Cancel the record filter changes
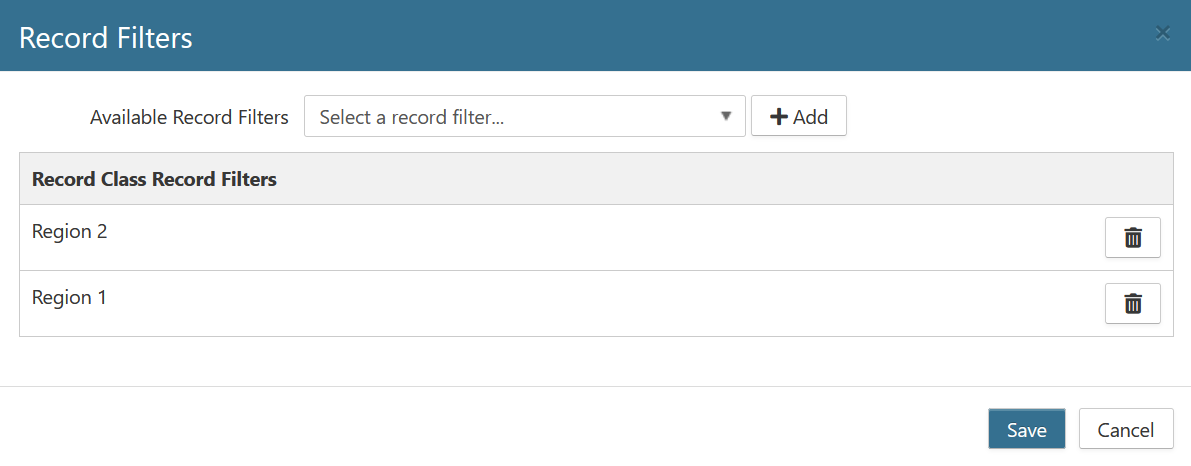The height and width of the screenshot is (466, 1191). tap(1125, 430)
